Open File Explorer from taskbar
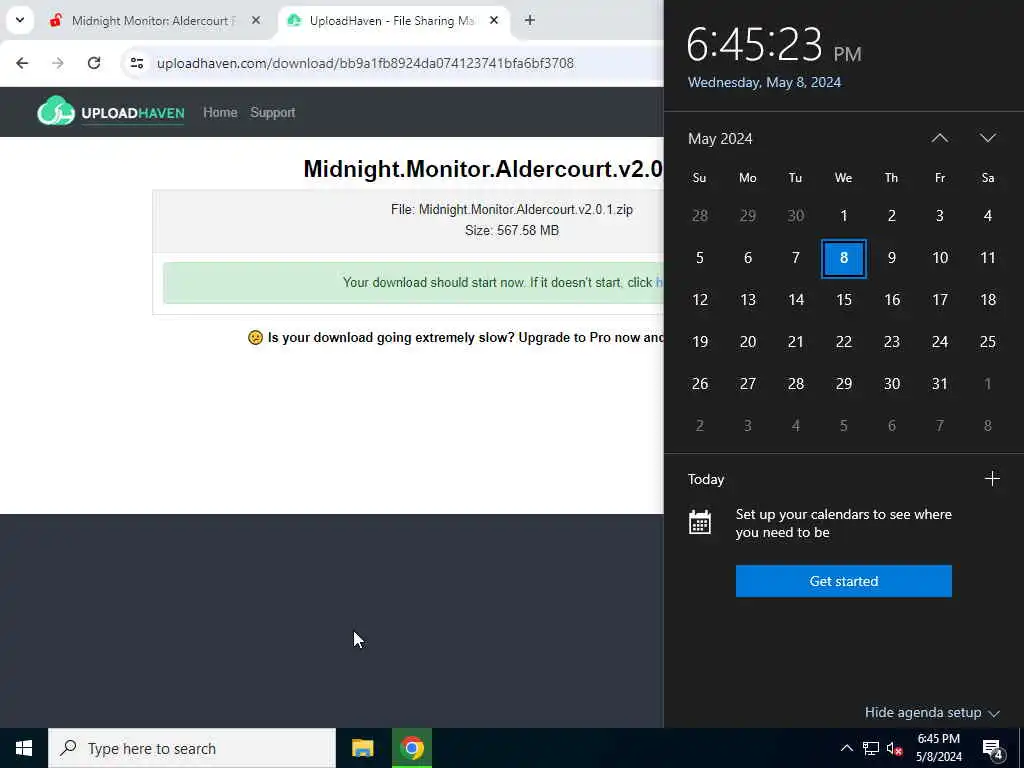The width and height of the screenshot is (1024, 768). point(362,748)
